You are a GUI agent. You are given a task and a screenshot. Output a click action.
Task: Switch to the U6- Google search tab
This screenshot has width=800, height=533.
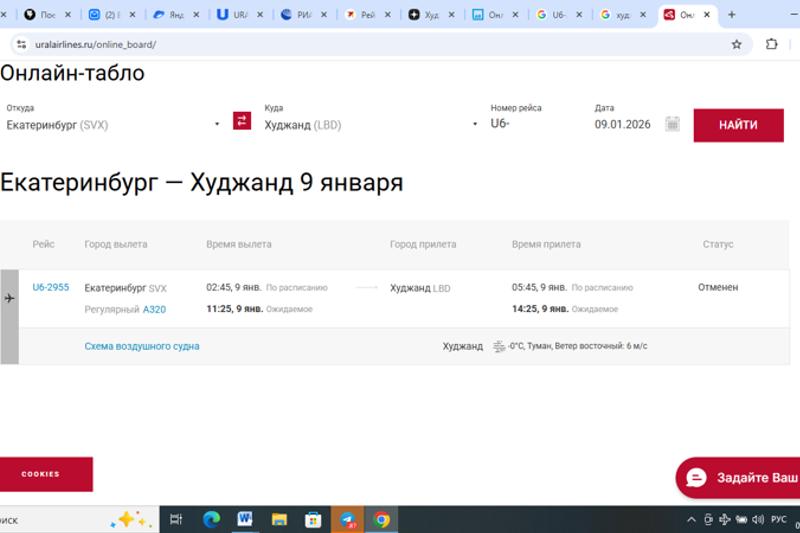click(560, 15)
